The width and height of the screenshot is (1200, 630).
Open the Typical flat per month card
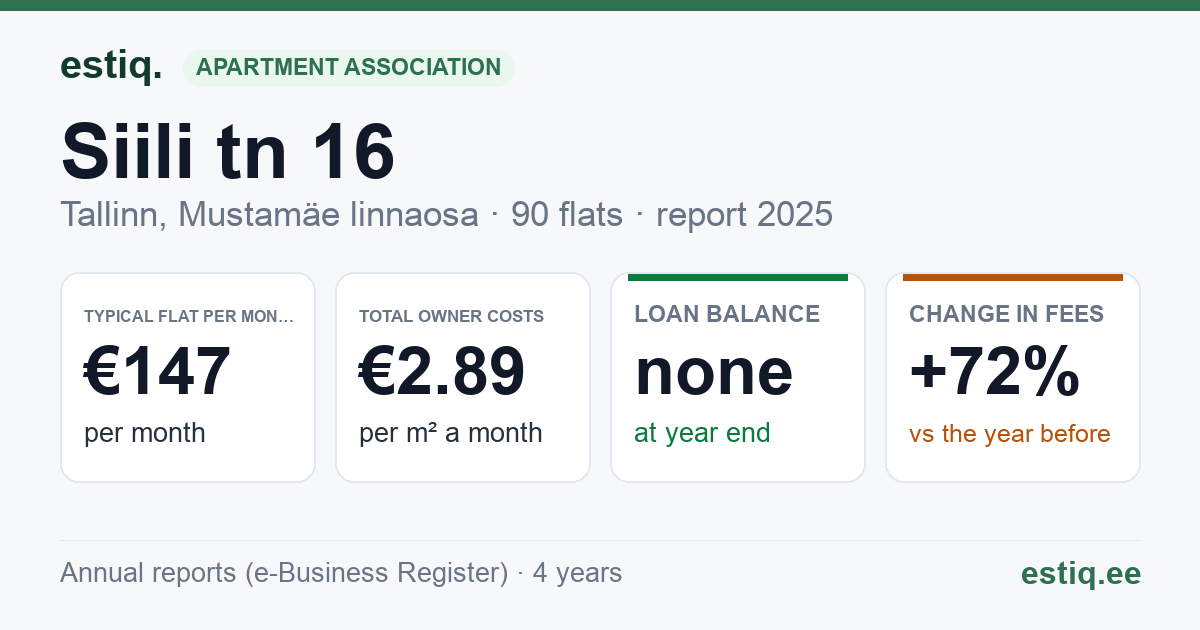(188, 377)
